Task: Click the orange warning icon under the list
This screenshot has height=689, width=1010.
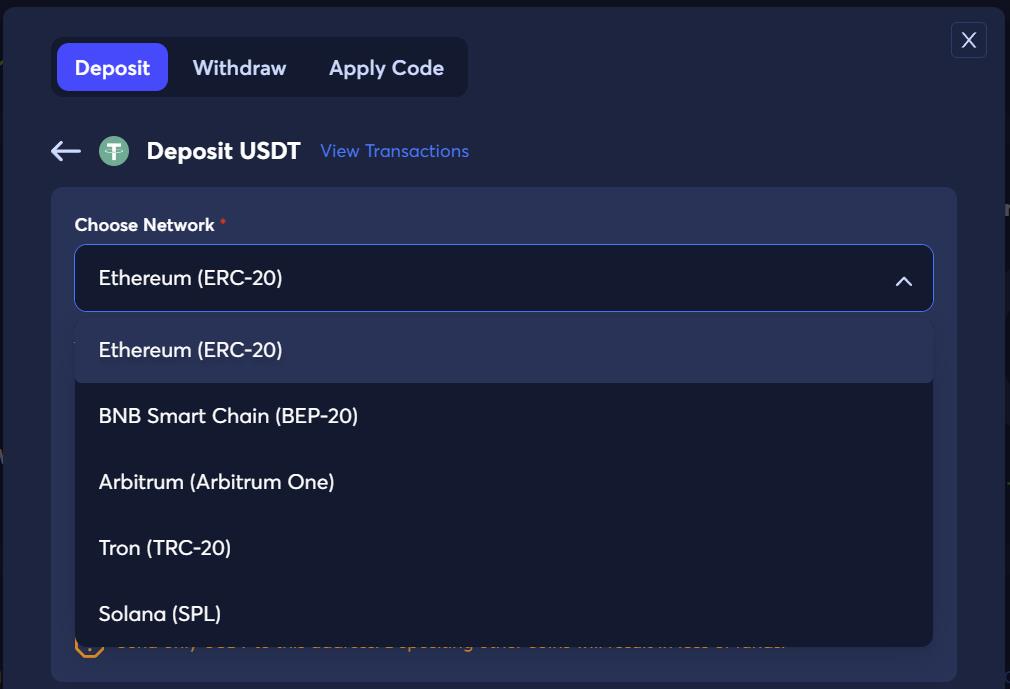Action: (90, 647)
